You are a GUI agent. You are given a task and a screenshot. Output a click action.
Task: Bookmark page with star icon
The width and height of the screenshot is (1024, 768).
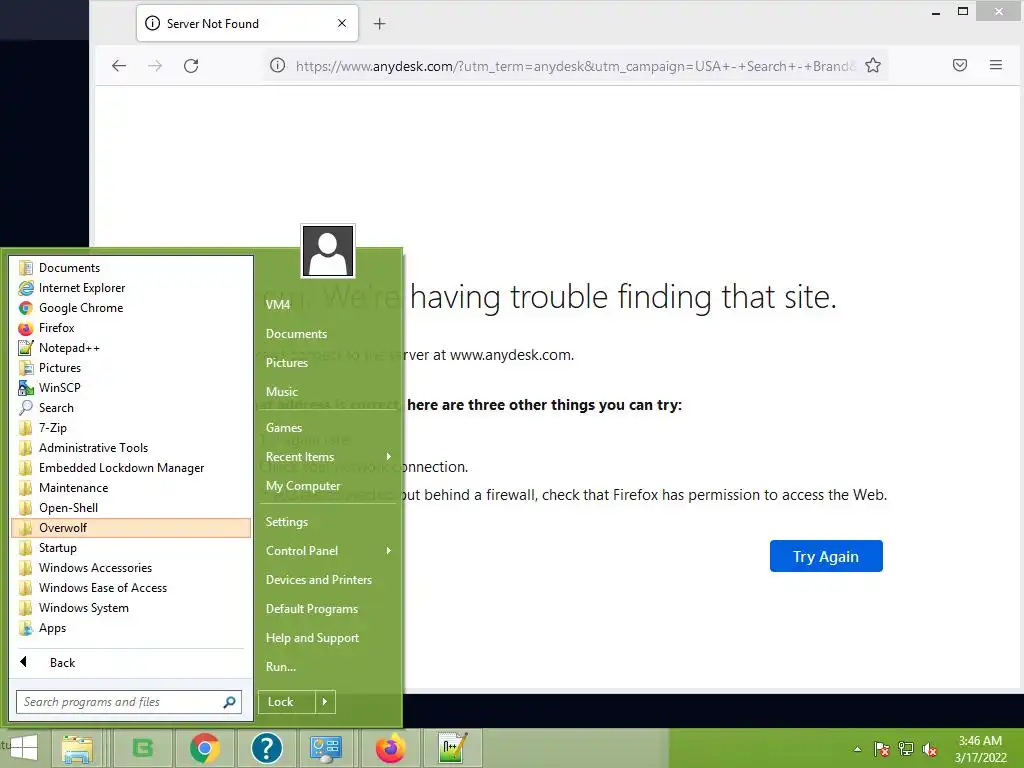pos(873,65)
